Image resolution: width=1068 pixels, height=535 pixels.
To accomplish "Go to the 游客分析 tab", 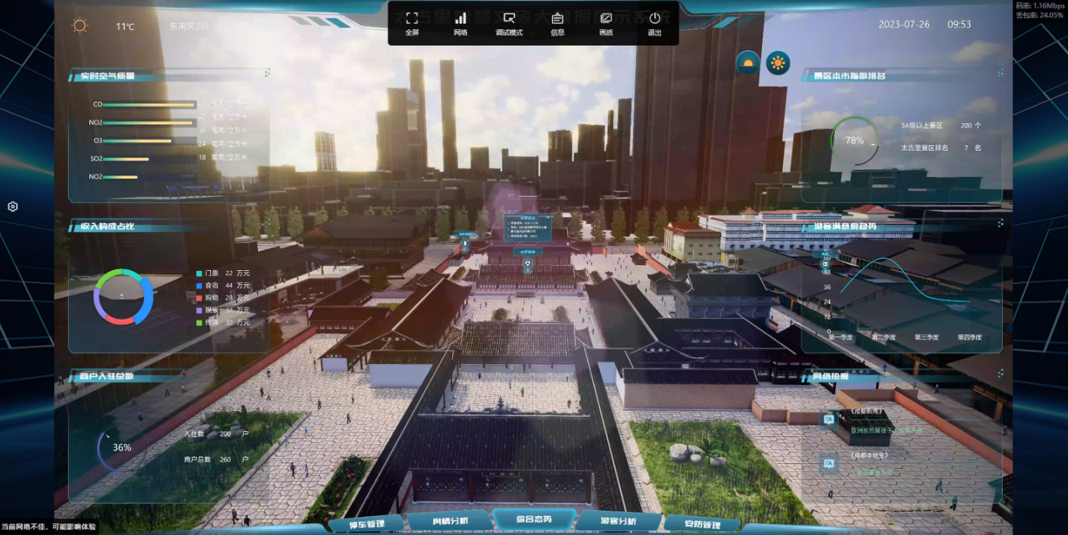I will pos(618,521).
